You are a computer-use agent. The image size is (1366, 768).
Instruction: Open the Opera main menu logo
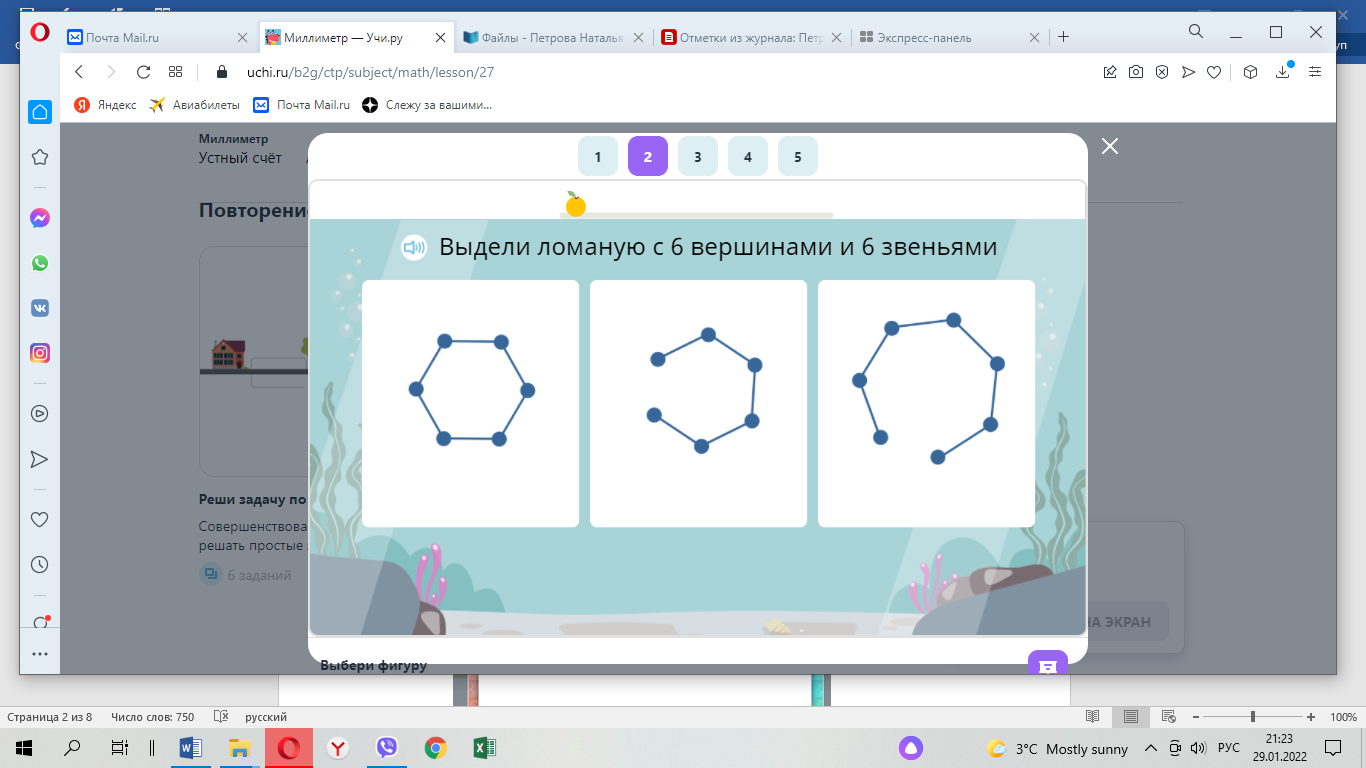(x=40, y=34)
